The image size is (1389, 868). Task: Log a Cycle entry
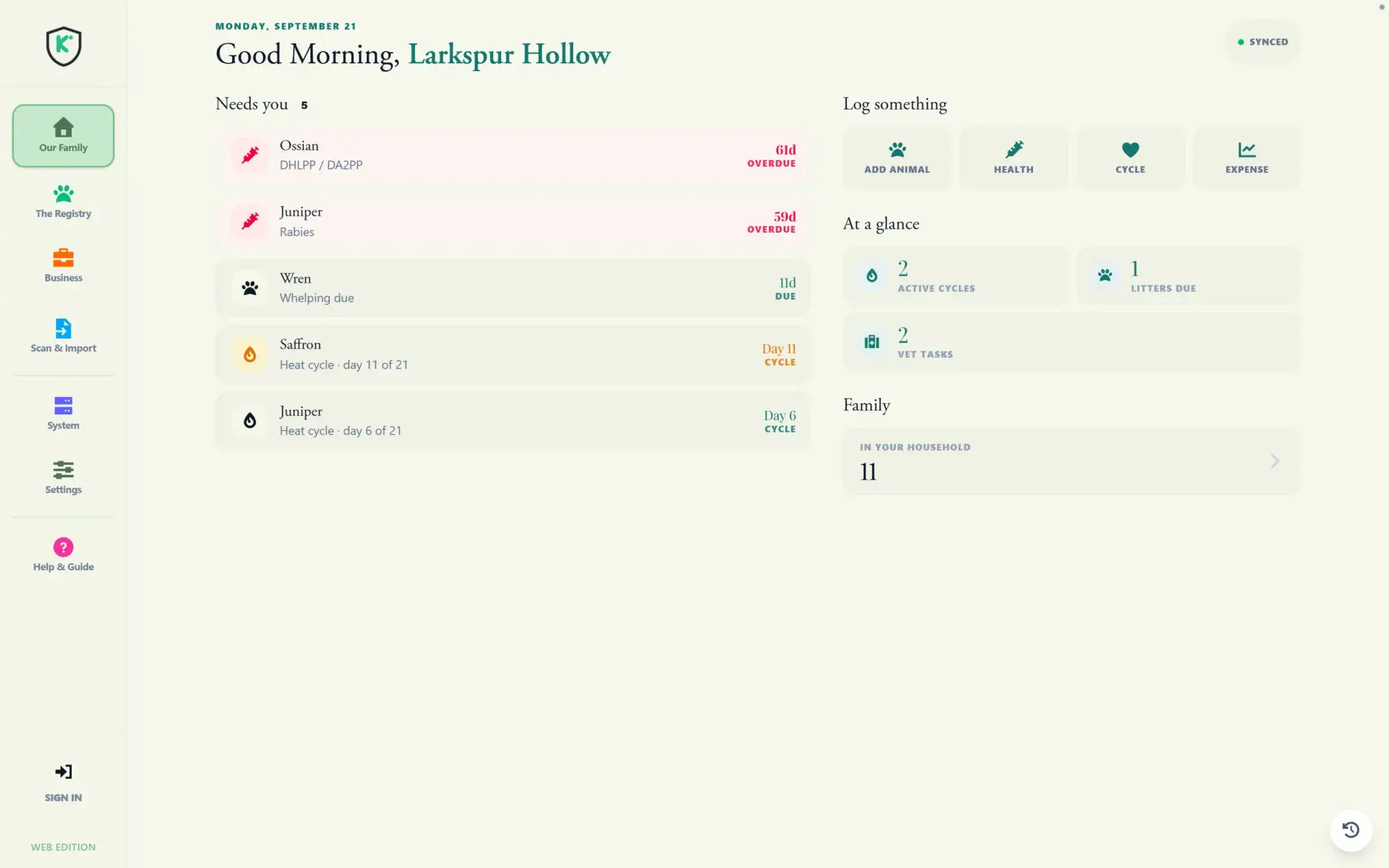click(x=1130, y=158)
